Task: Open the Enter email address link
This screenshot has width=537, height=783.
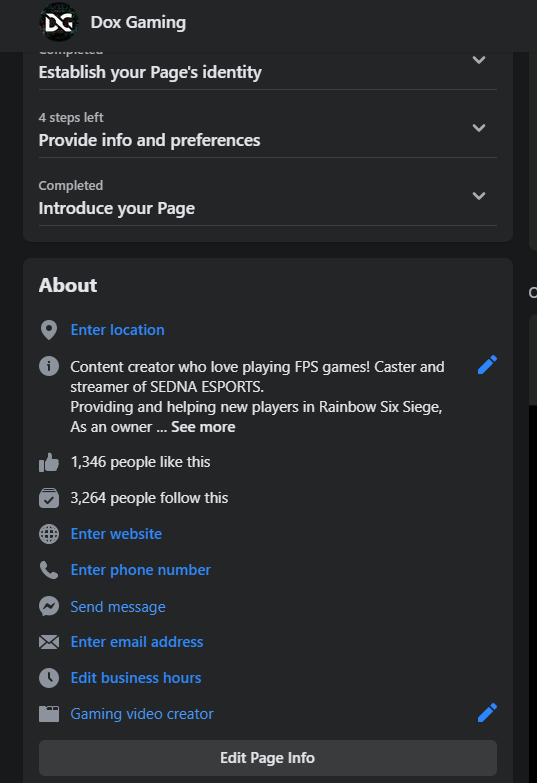Action: 137,642
